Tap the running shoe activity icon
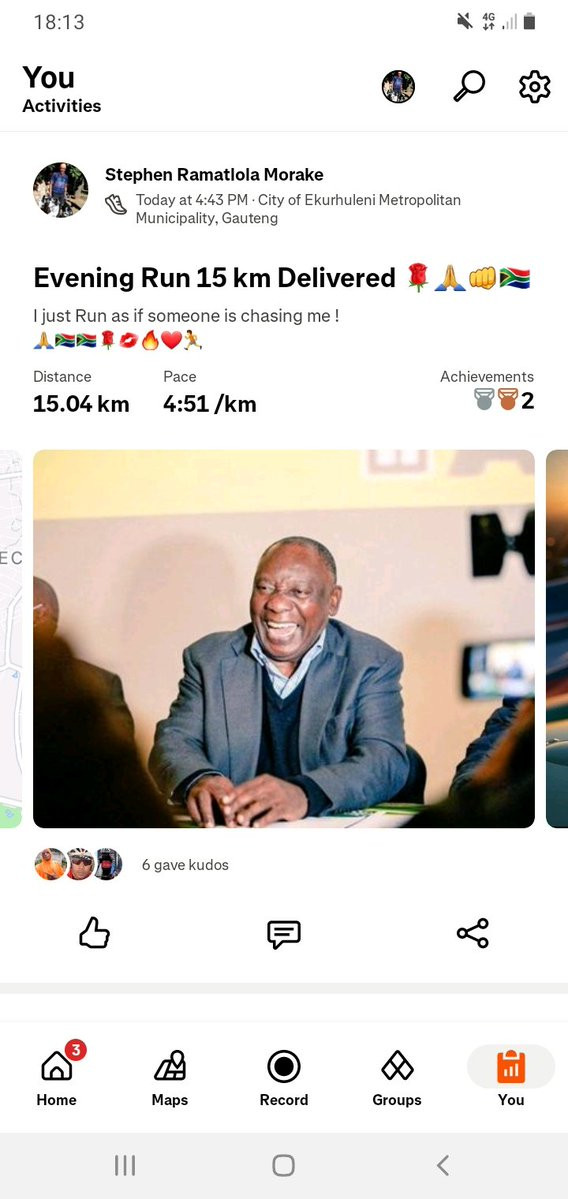568x1199 pixels. click(115, 204)
